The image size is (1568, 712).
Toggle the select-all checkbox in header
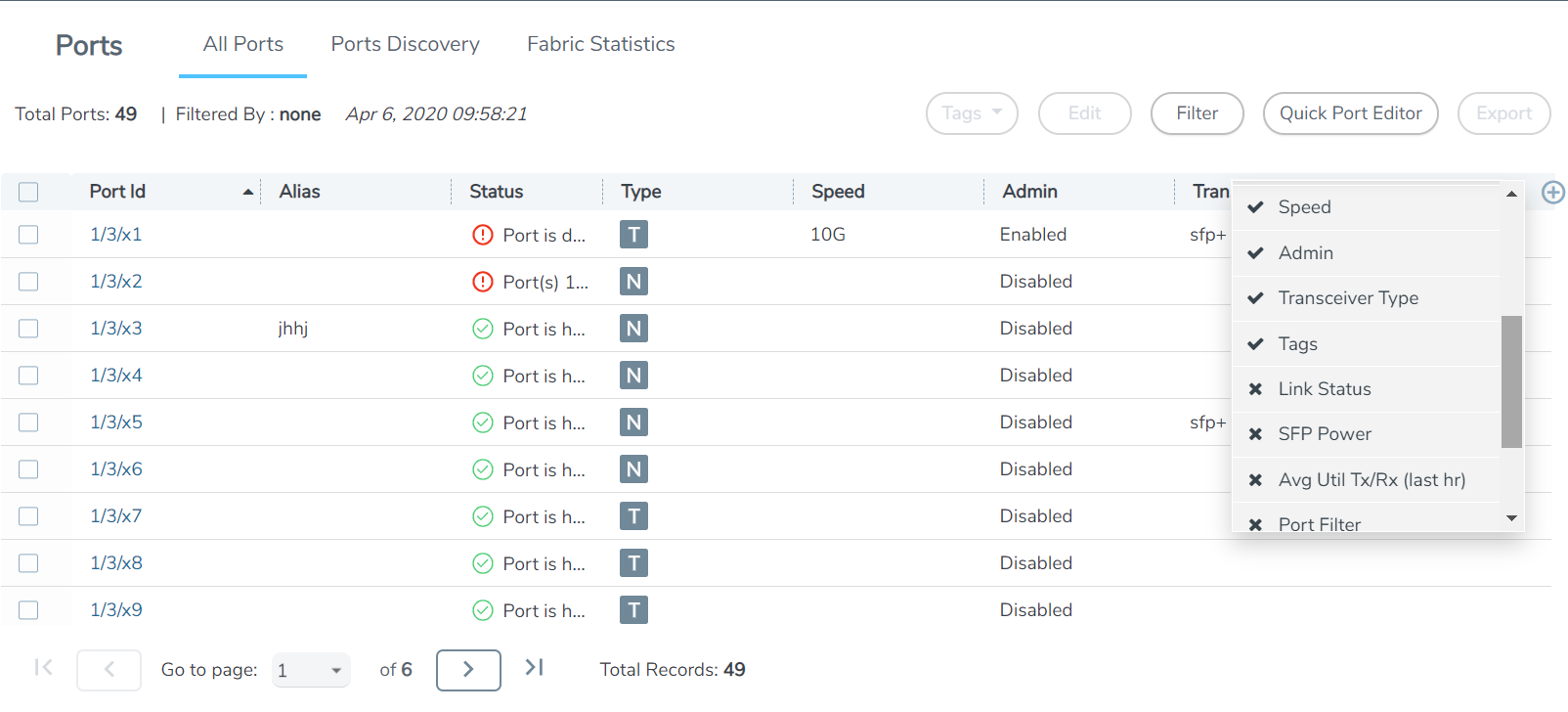click(x=28, y=193)
